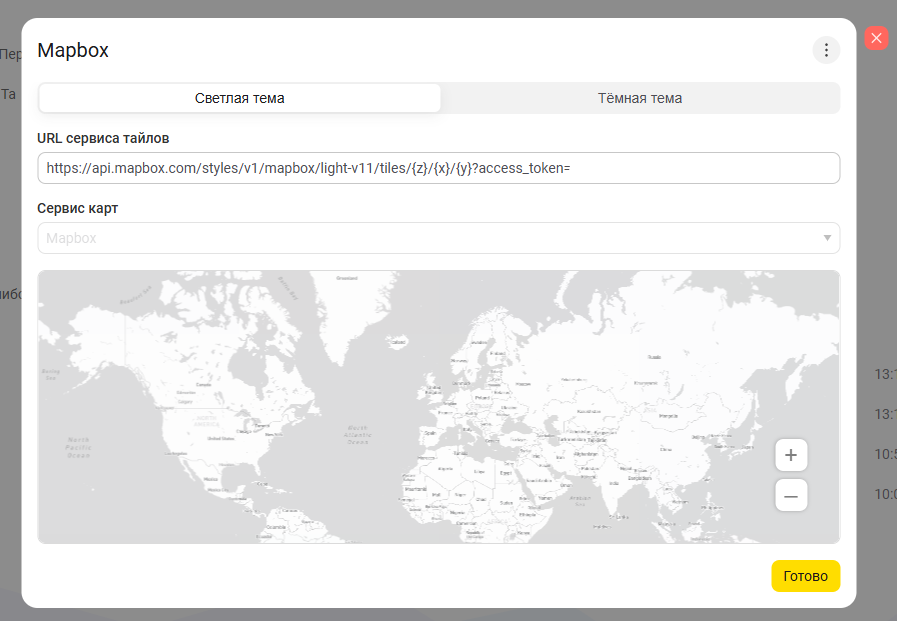This screenshot has width=897, height=621.
Task: Confirm with the Готово button
Action: tap(805, 576)
